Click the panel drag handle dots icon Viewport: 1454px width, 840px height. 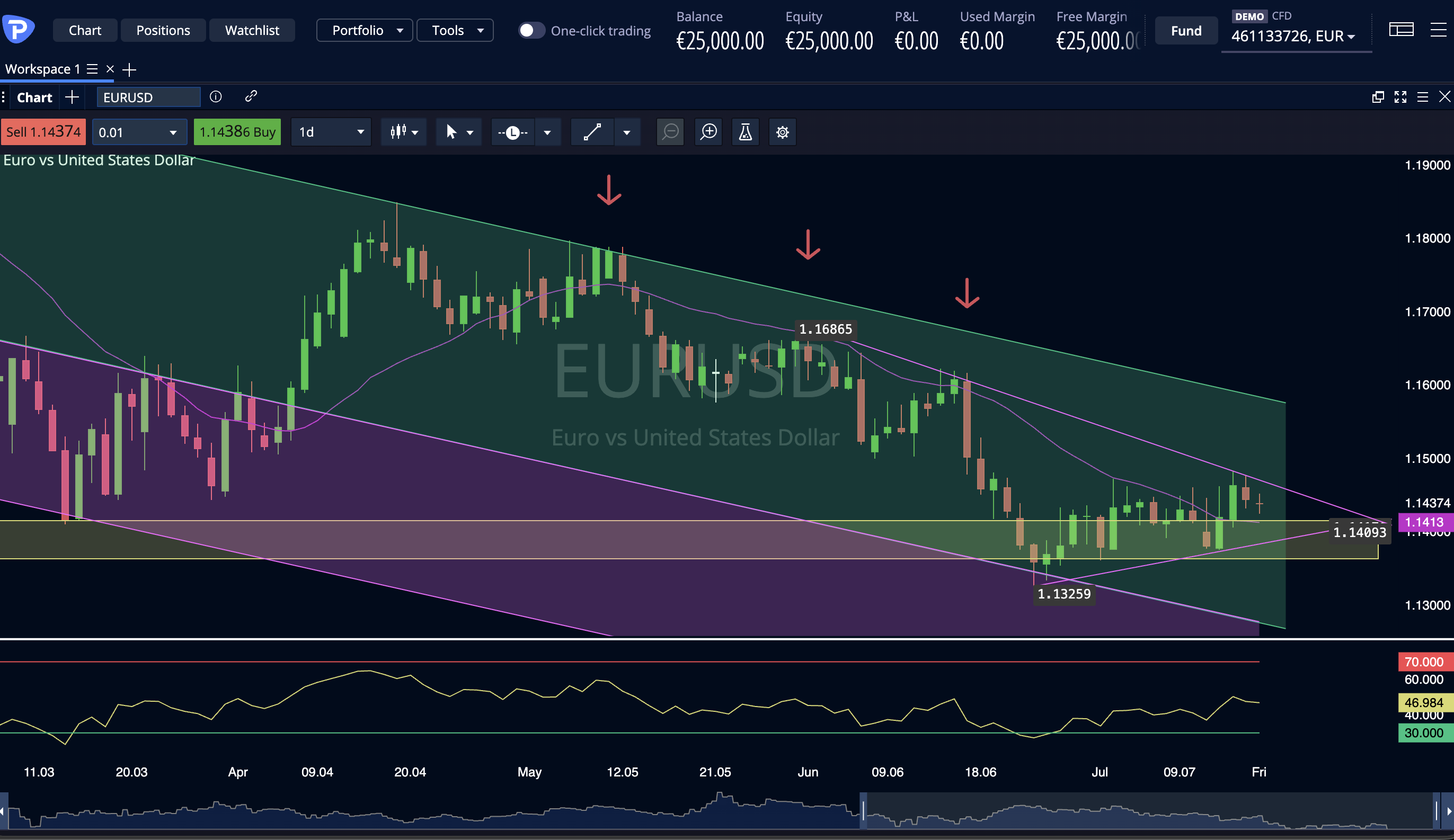[x=4, y=97]
